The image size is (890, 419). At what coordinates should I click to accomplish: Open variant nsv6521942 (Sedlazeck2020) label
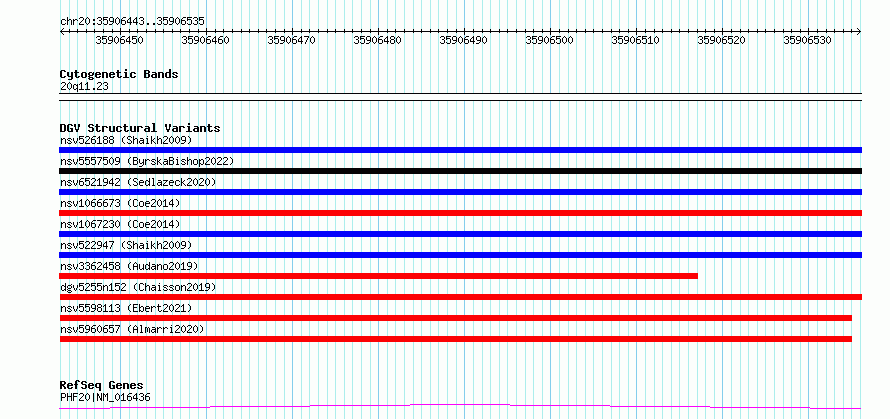[x=138, y=182]
